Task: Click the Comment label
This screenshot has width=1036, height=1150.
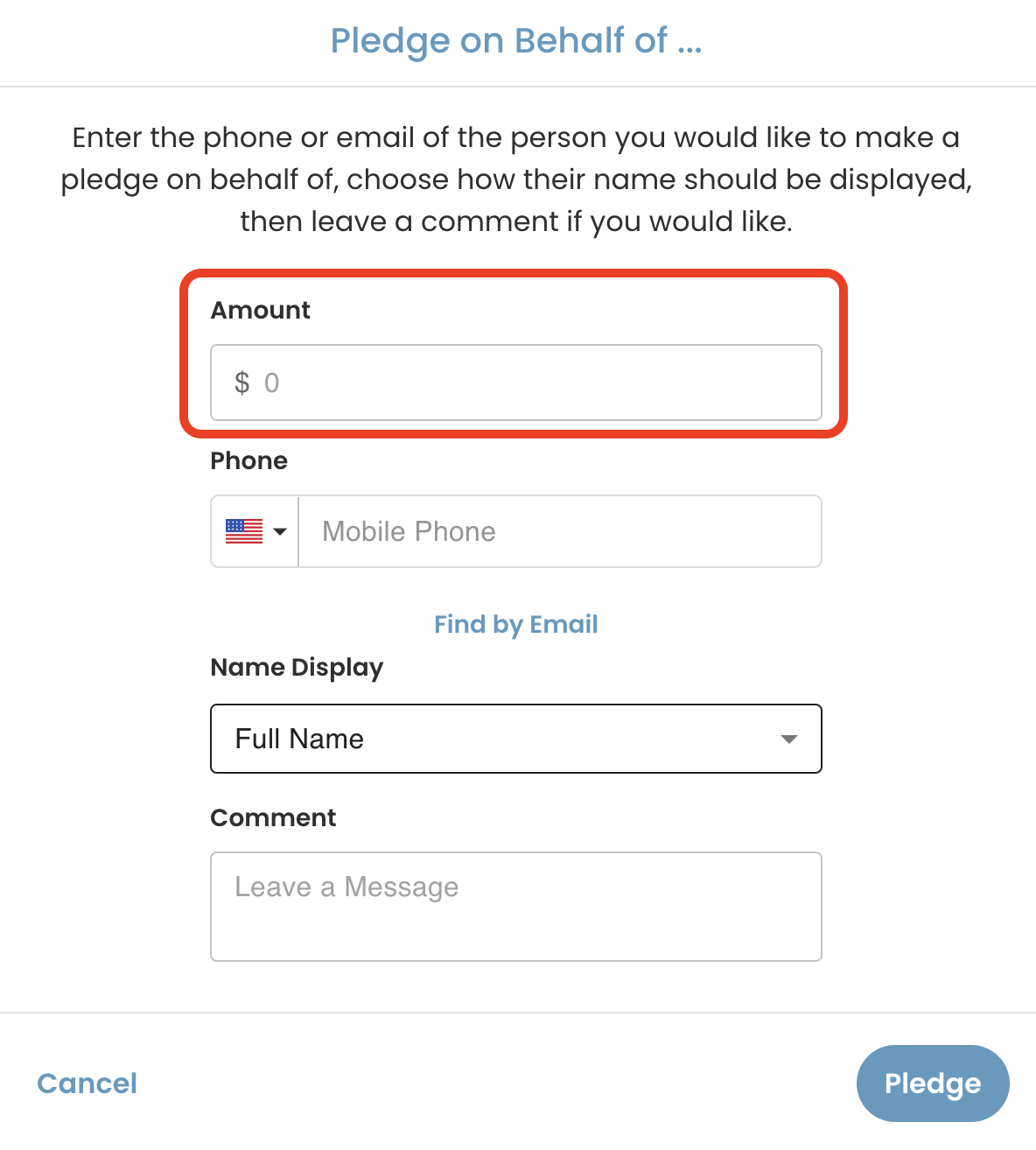Action: click(x=273, y=817)
